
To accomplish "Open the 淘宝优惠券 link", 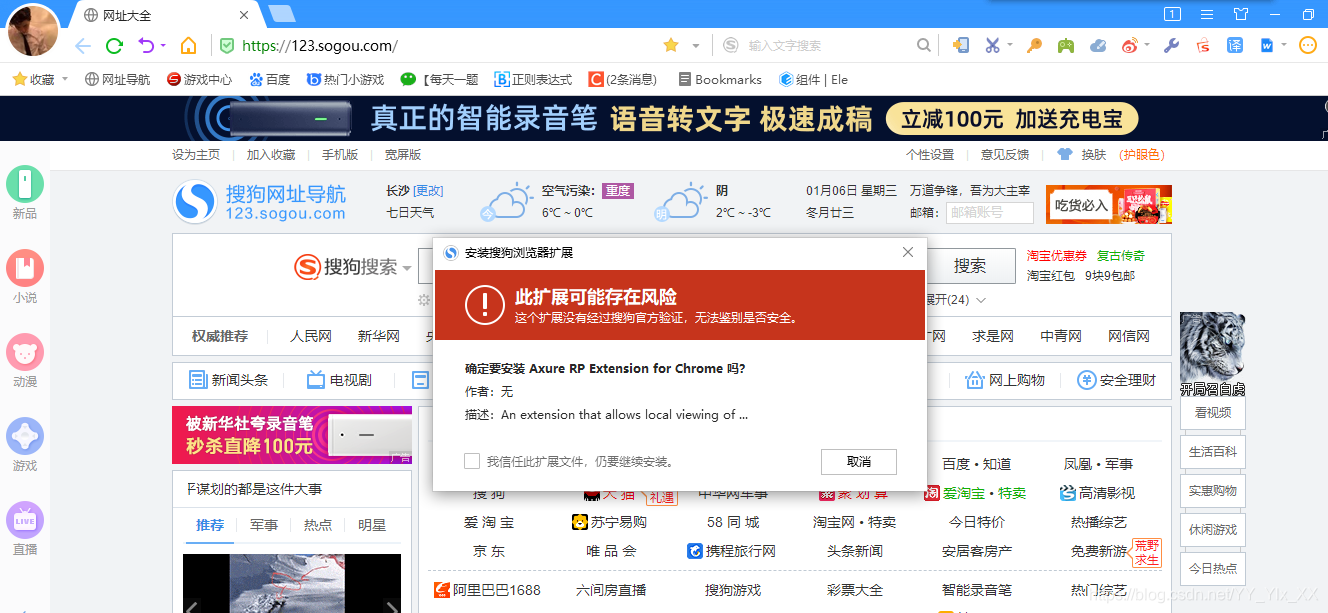I will point(1057,256).
